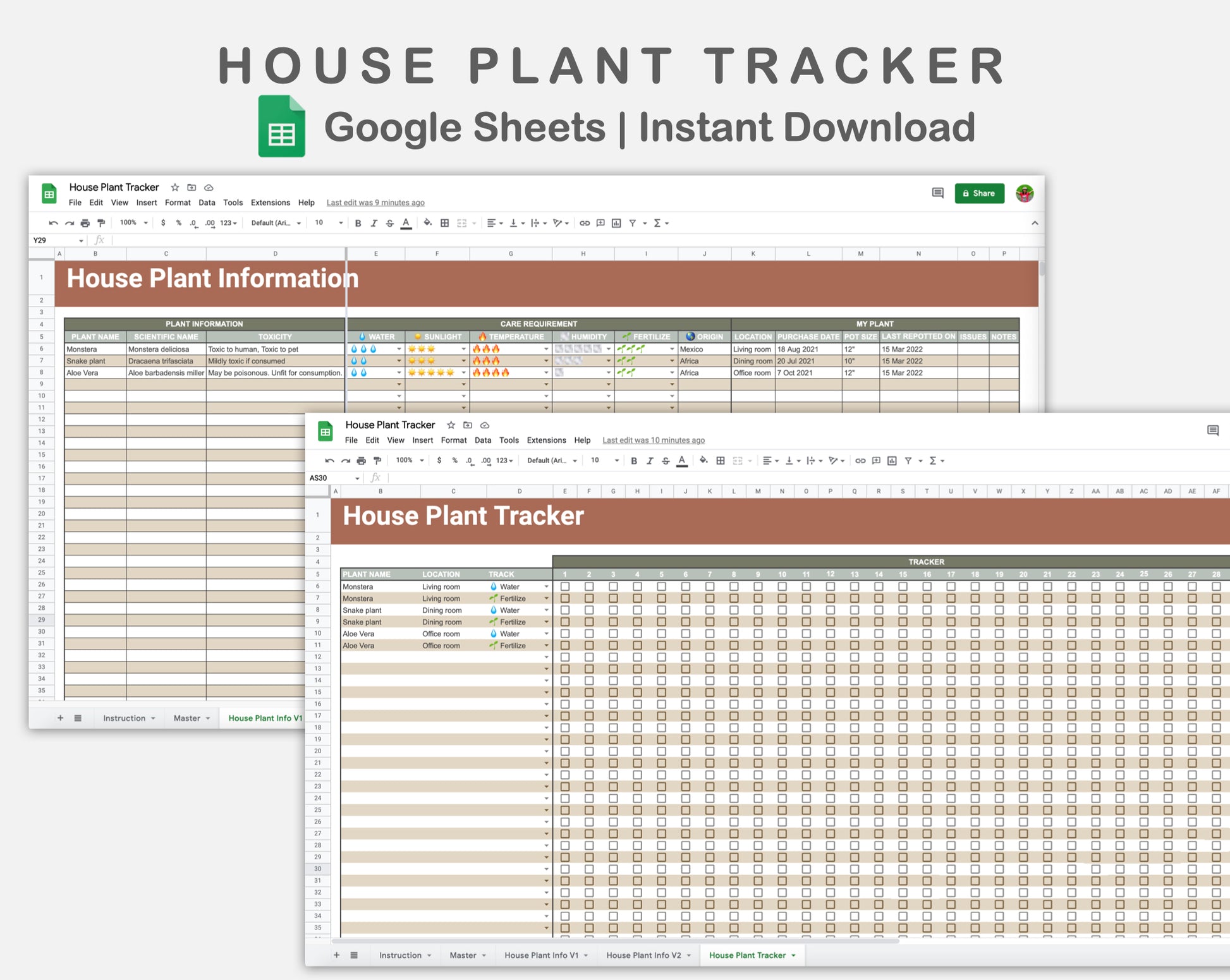Open the Monstera water level dropdown arrow

pos(399,349)
